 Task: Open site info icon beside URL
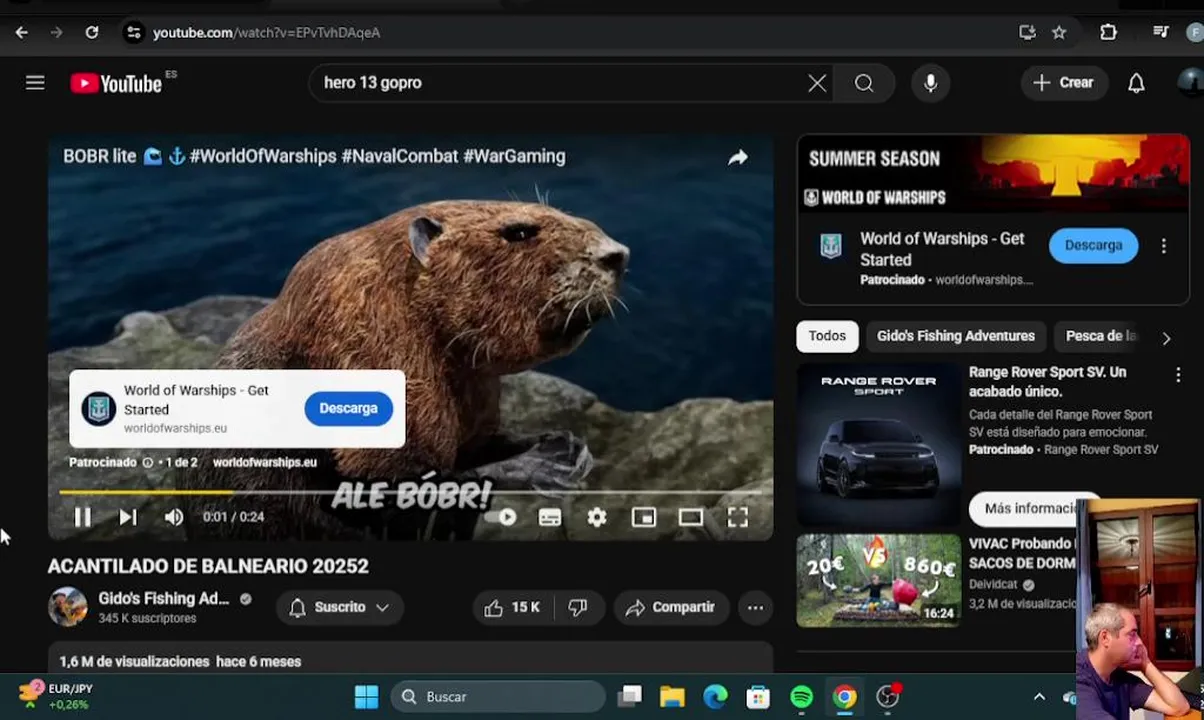[x=133, y=32]
